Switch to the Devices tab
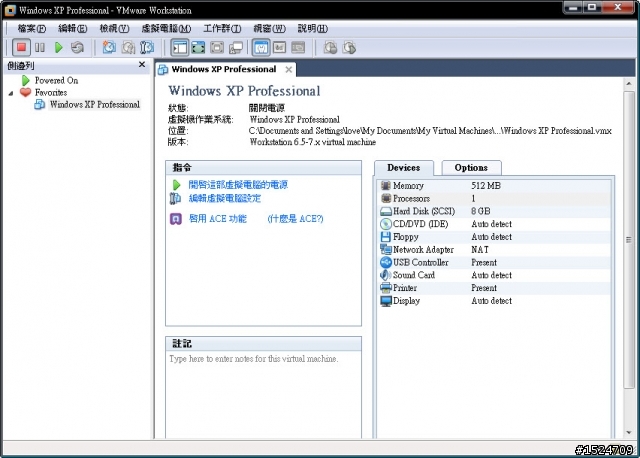 coord(403,168)
